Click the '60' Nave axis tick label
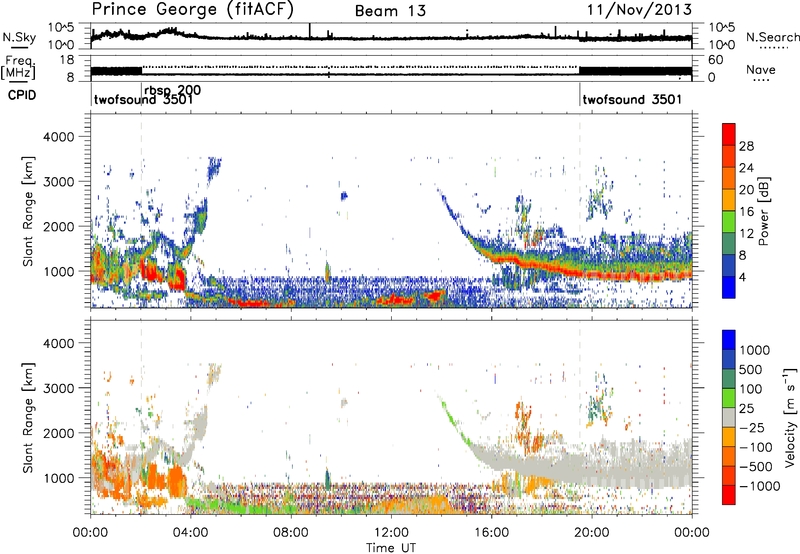 click(x=716, y=60)
